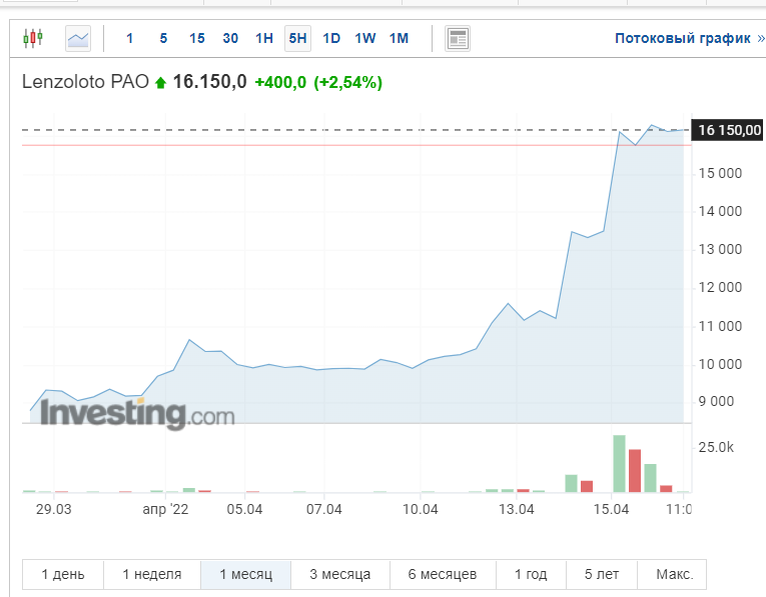Viewport: 766px width, 597px height.
Task: Click the 07.04 date axis label
Action: (324, 510)
